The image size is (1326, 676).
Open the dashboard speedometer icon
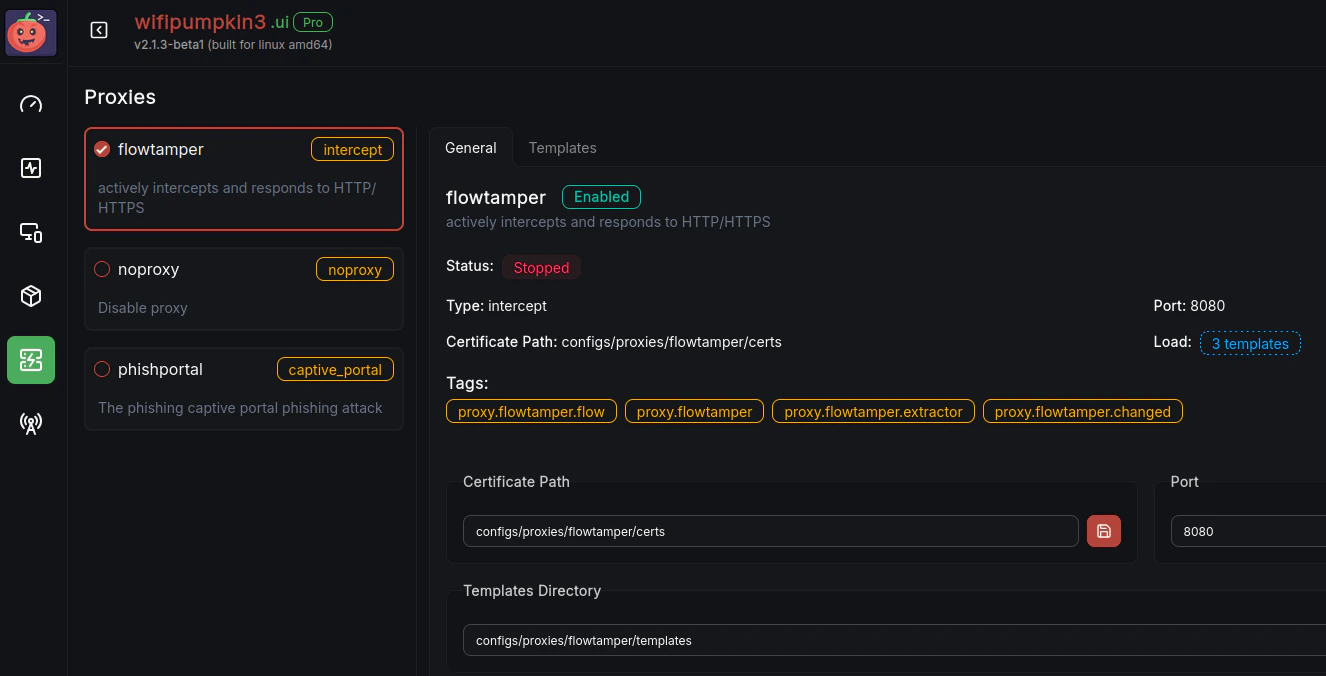tap(31, 104)
